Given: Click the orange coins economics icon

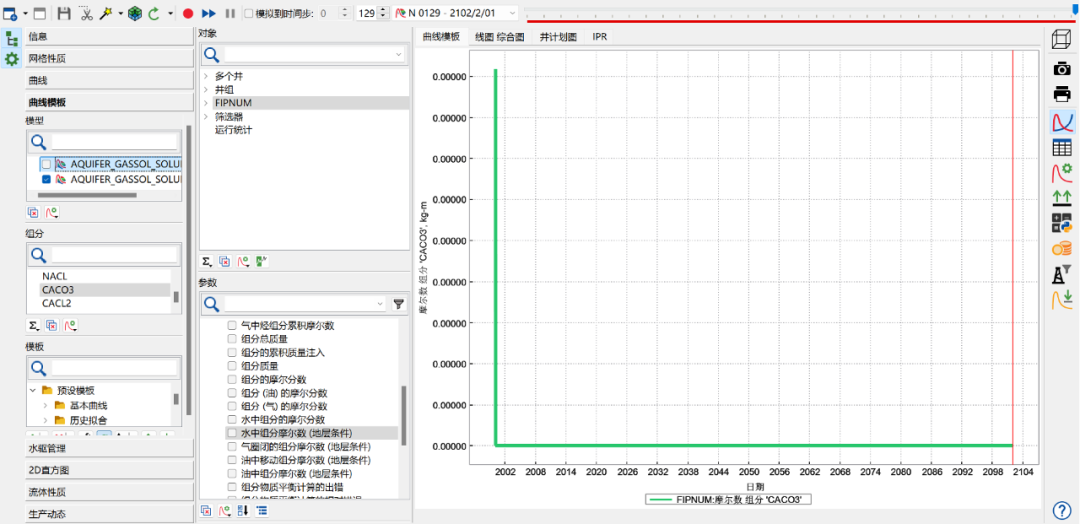Looking at the screenshot, I should pyautogui.click(x=1061, y=248).
